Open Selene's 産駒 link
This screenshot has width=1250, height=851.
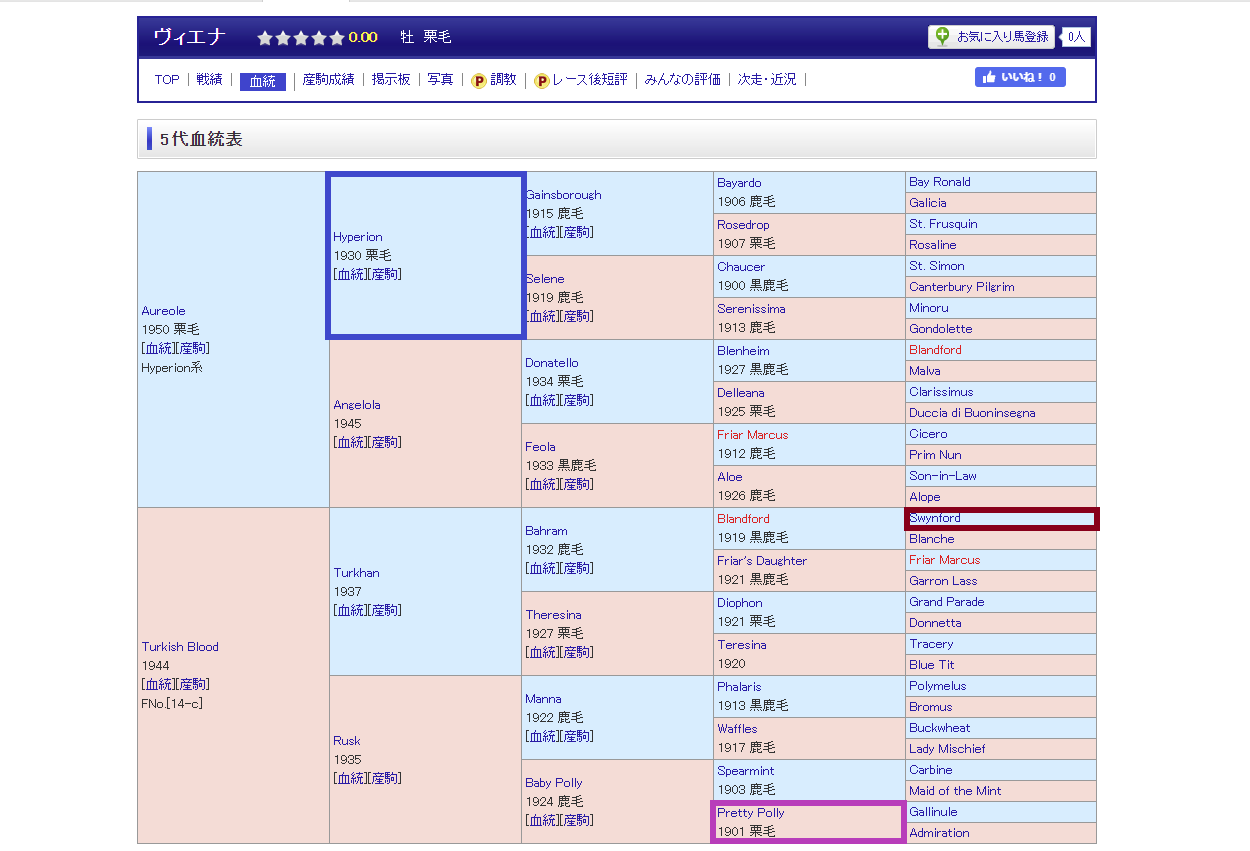point(578,316)
